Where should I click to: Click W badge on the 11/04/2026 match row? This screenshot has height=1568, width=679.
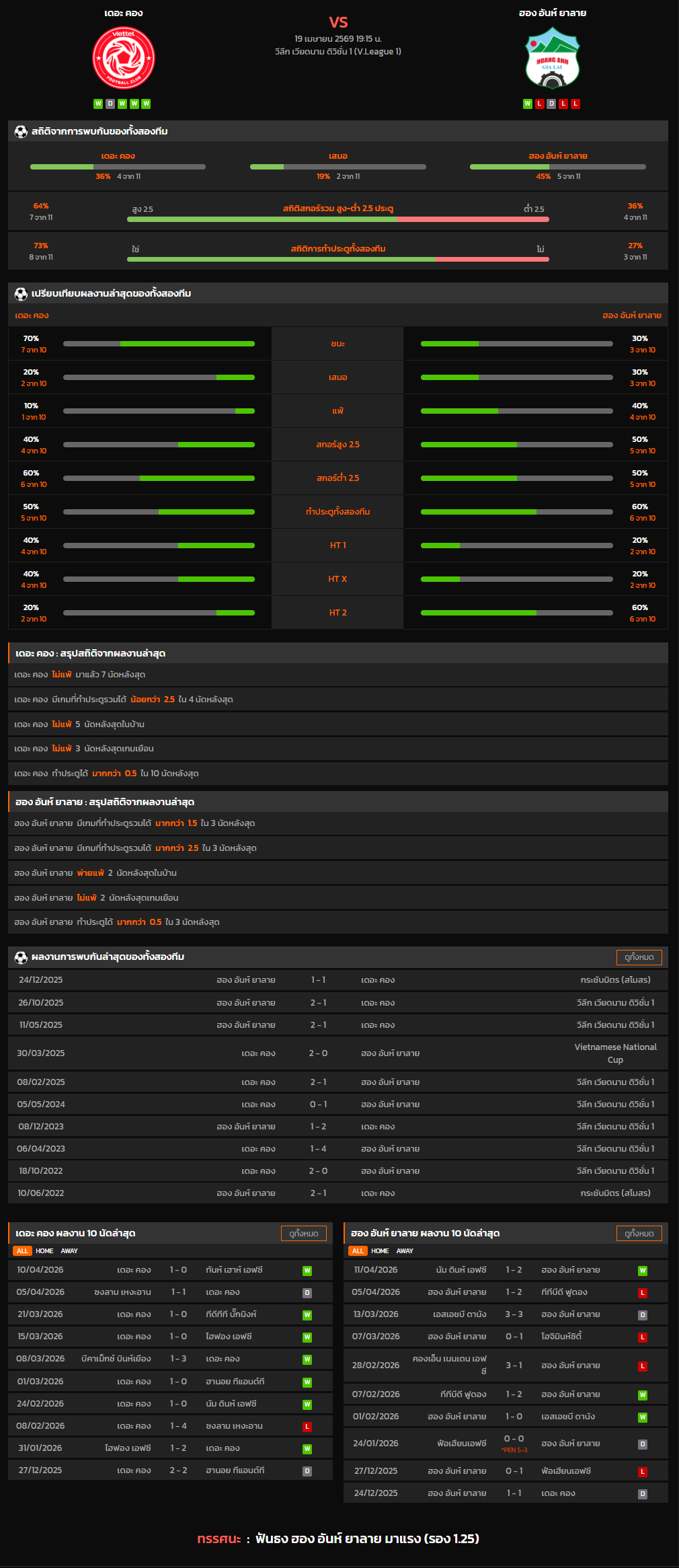coord(643,1271)
